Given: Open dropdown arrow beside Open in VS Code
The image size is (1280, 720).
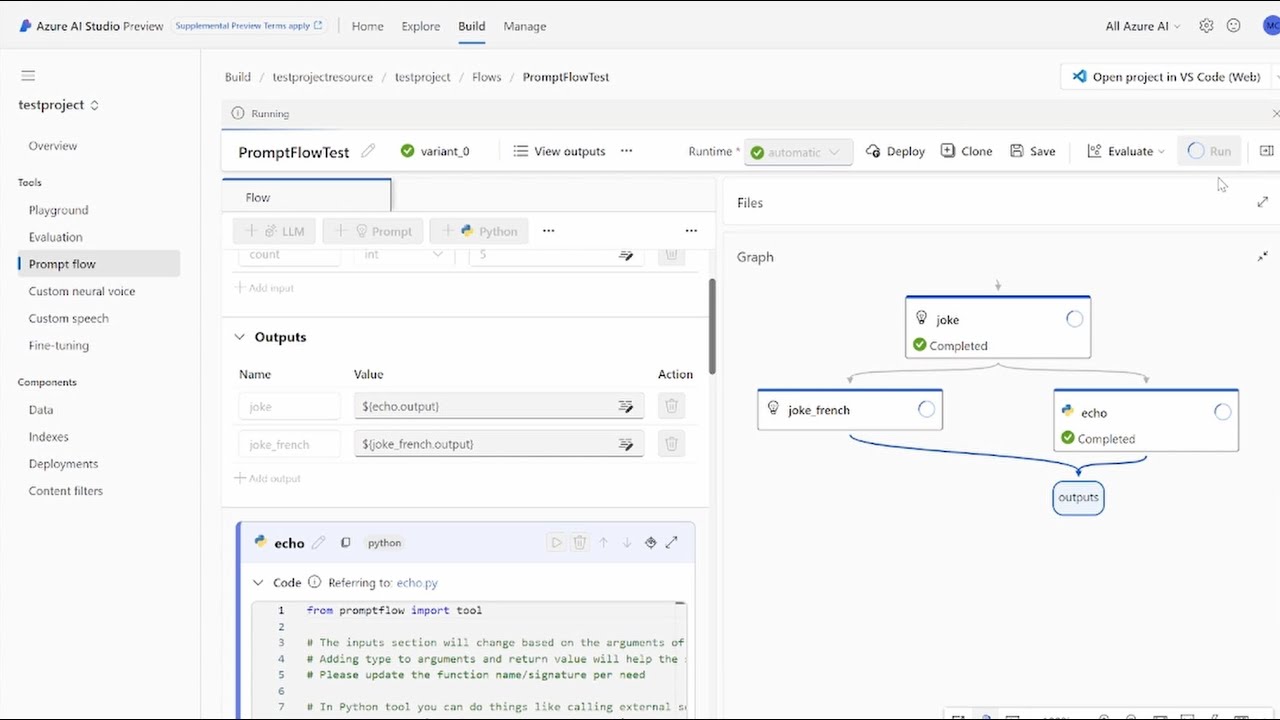Looking at the screenshot, I should coord(1277,77).
